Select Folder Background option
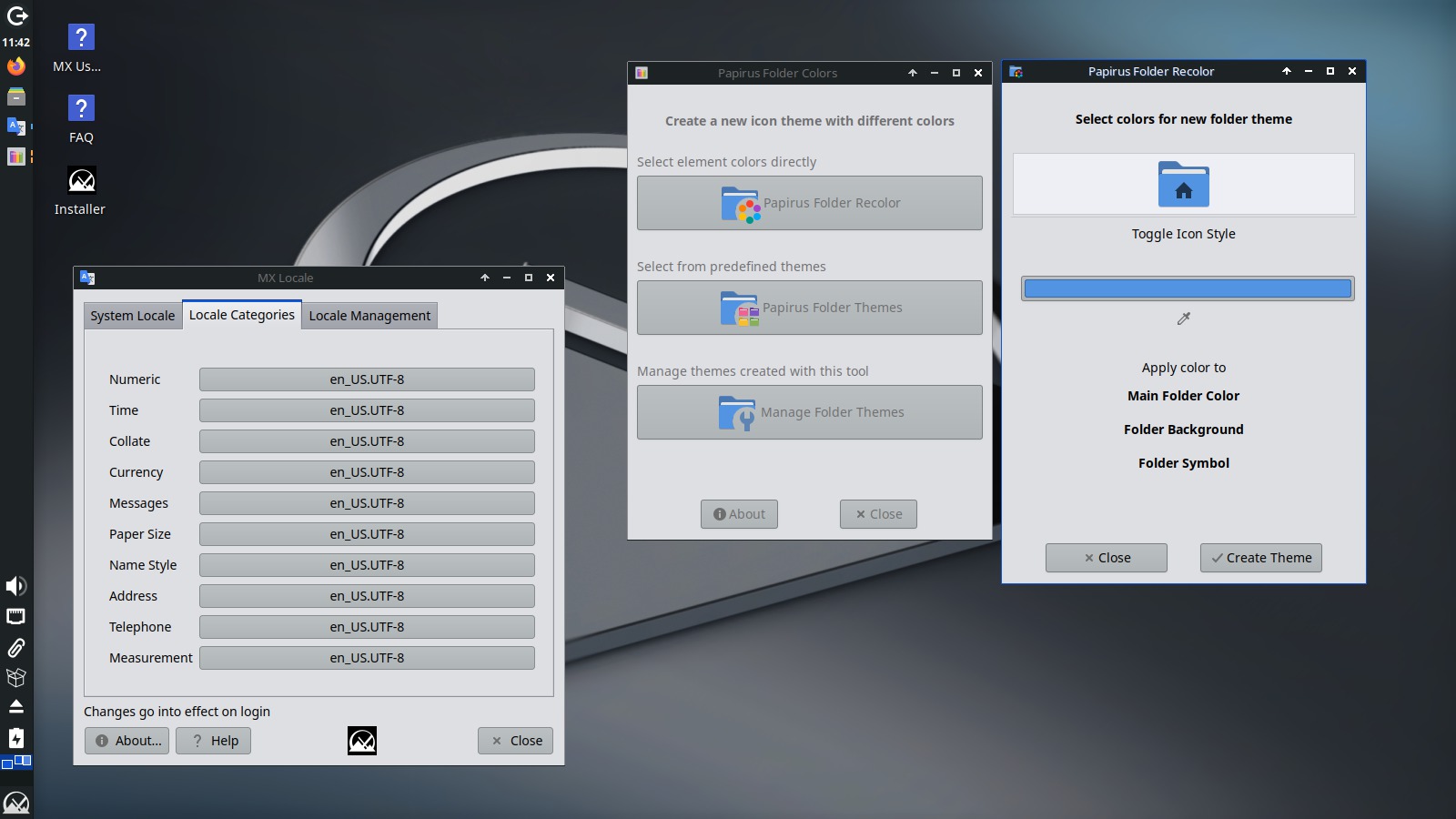This screenshot has width=1456, height=819. click(1184, 430)
